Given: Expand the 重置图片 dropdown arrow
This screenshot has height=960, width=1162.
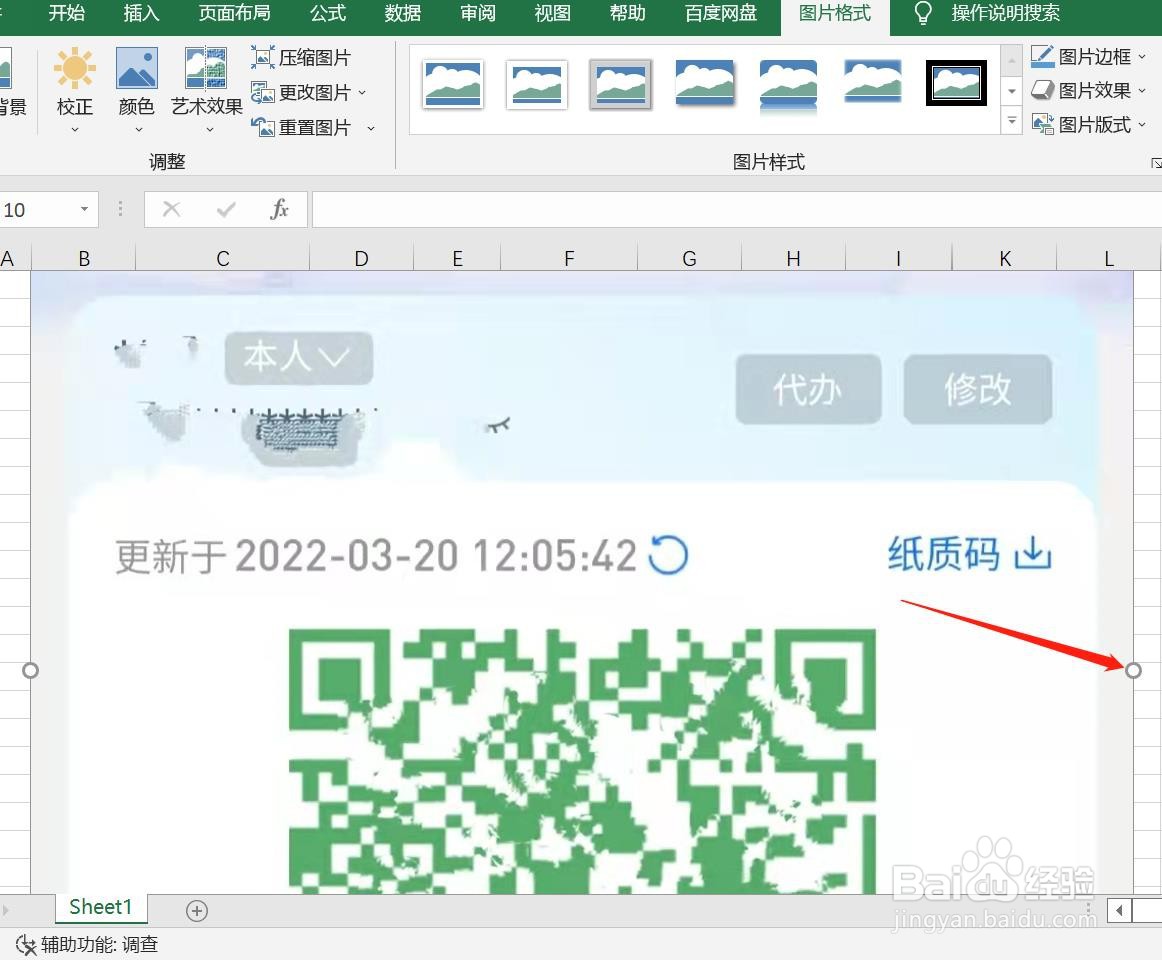Looking at the screenshot, I should click(x=371, y=128).
